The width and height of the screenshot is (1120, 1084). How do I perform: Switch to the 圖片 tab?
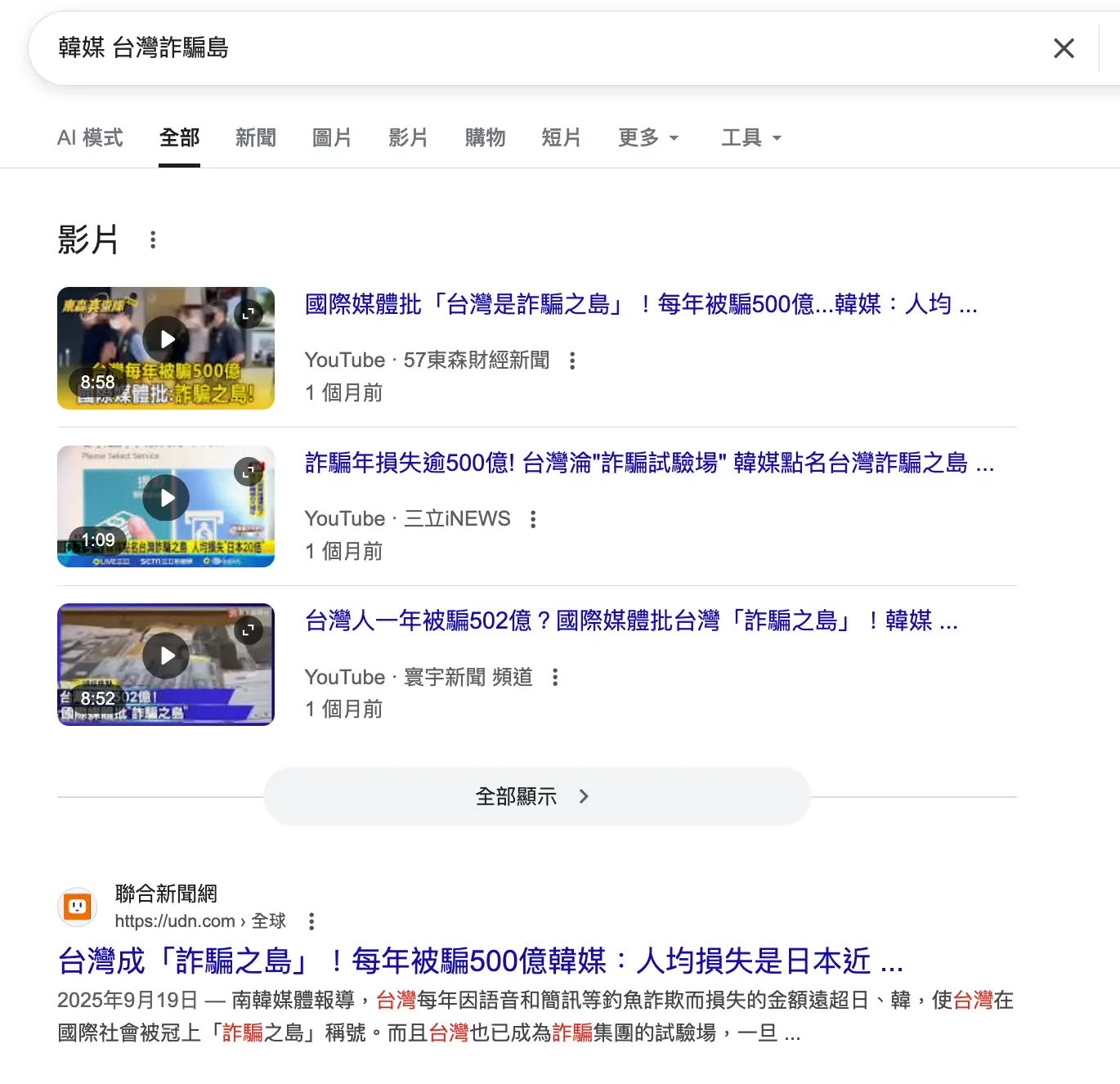click(332, 137)
